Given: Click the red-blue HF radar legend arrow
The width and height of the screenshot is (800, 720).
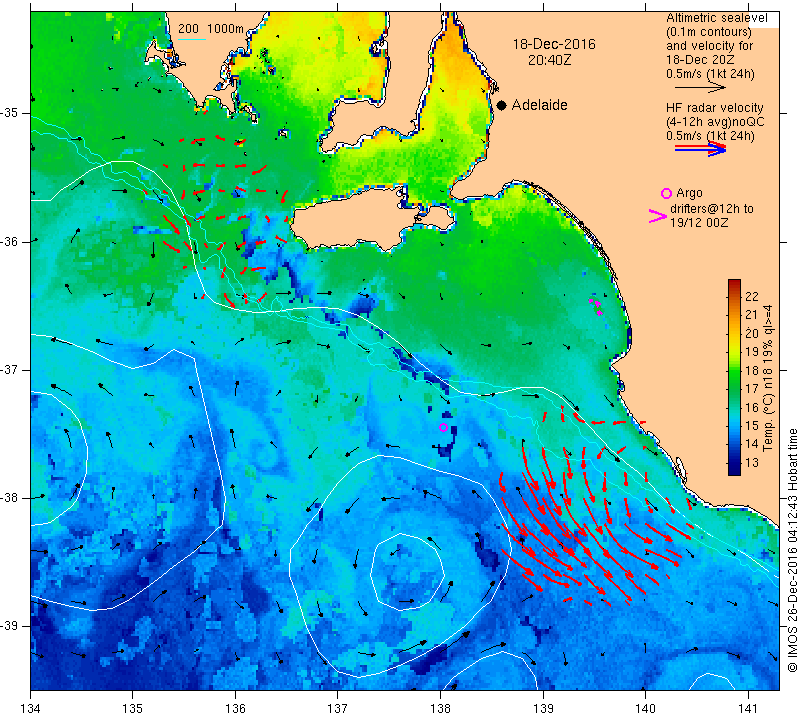Looking at the screenshot, I should click(x=700, y=149).
